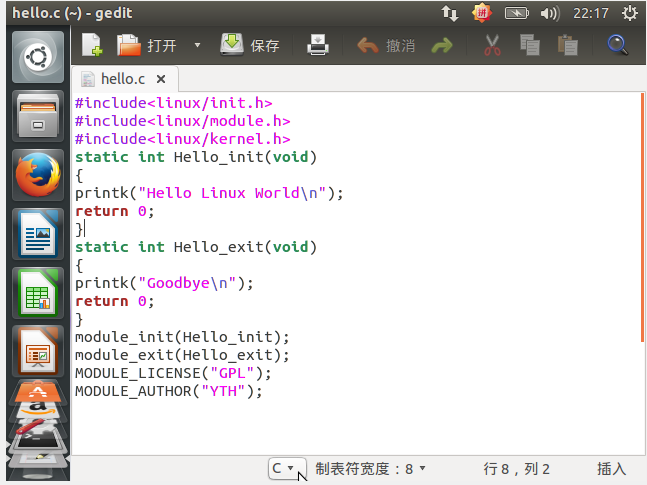This screenshot has width=647, height=485.
Task: Open the Files manager from launcher
Action: pos(38,116)
